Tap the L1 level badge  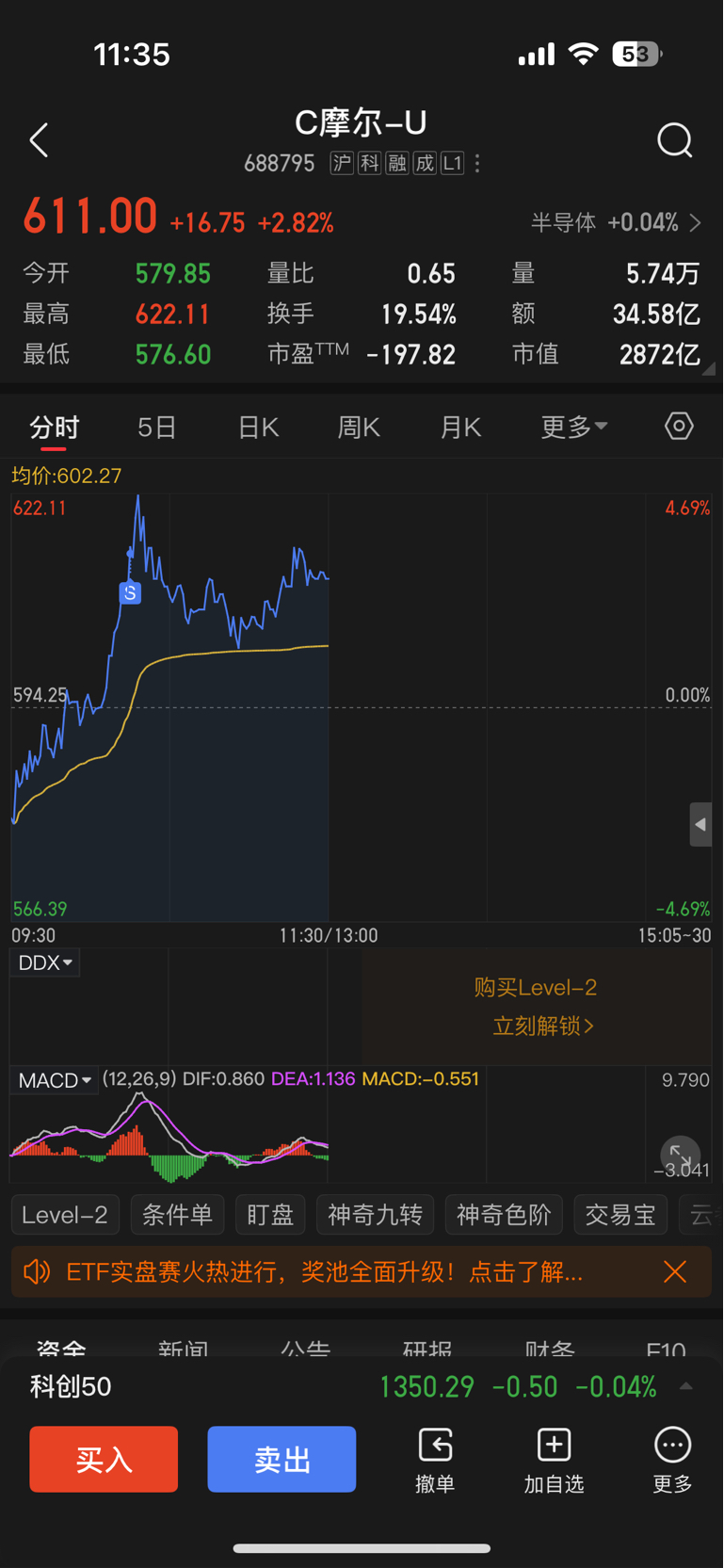click(453, 164)
